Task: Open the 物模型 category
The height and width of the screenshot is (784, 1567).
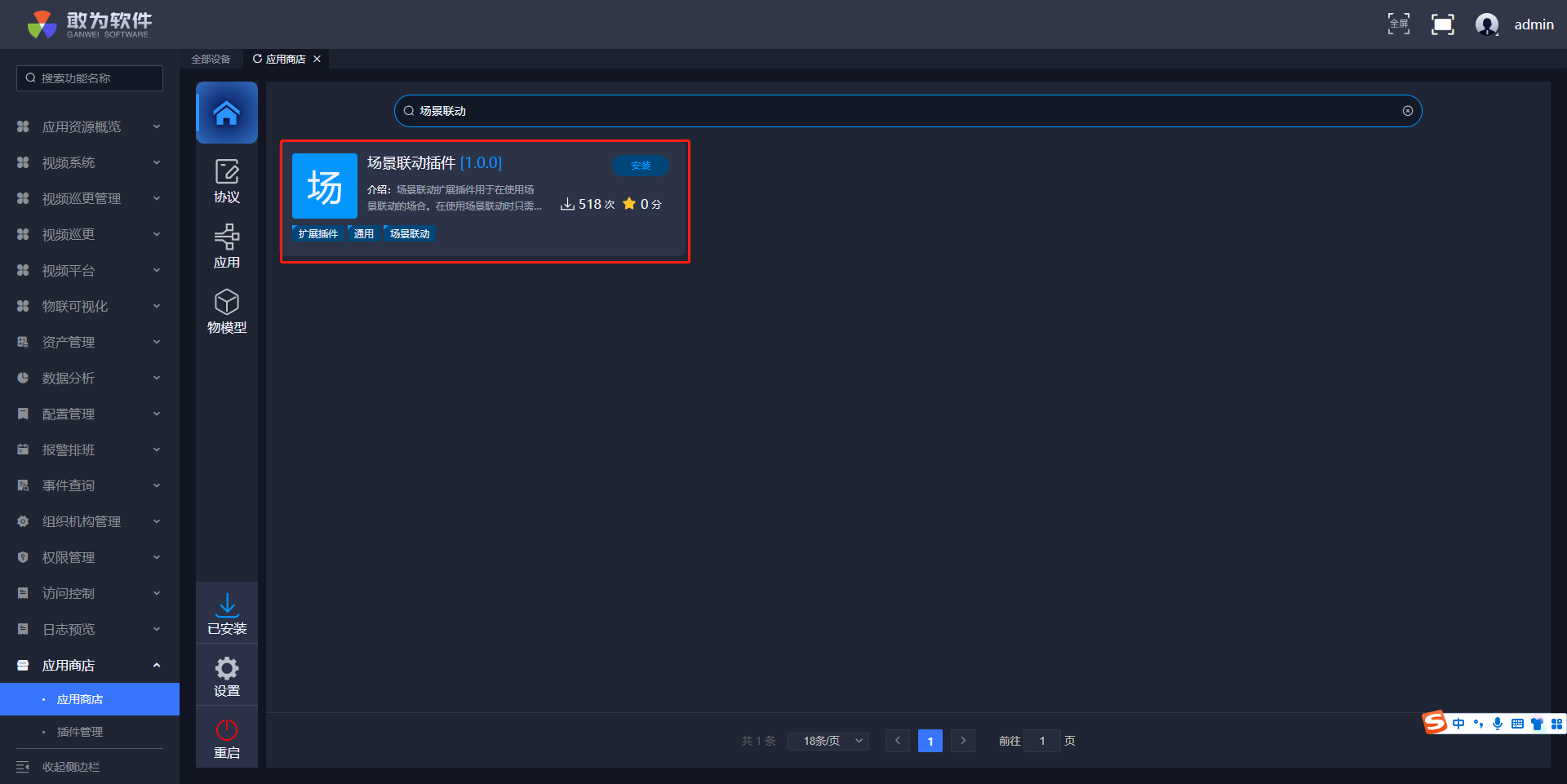Action: tap(227, 312)
